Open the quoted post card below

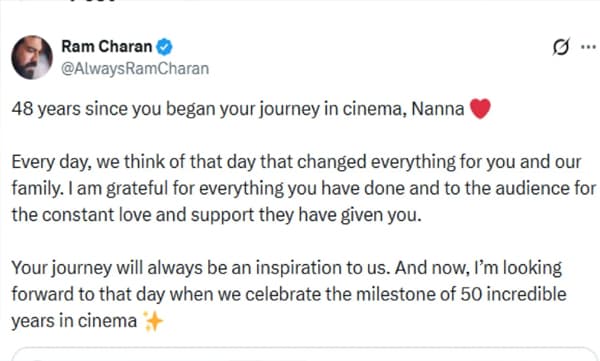[x=305, y=354]
